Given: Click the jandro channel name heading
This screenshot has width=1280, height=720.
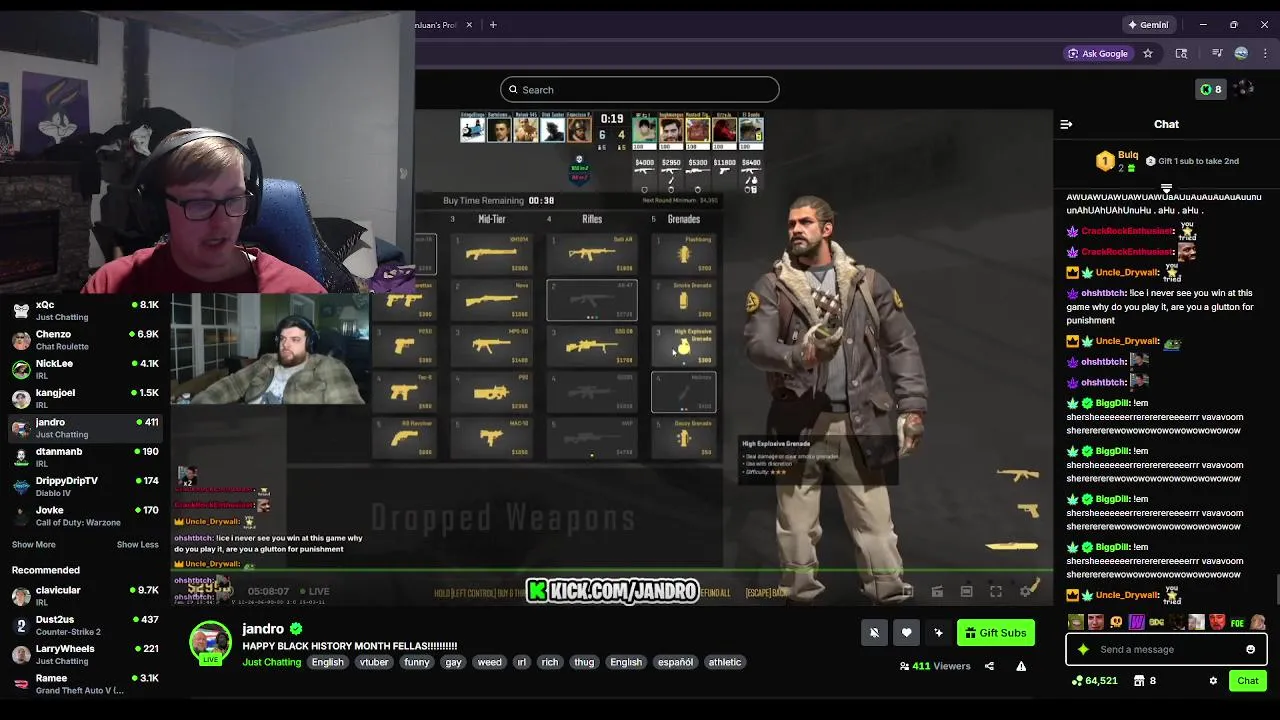Looking at the screenshot, I should tap(263, 629).
